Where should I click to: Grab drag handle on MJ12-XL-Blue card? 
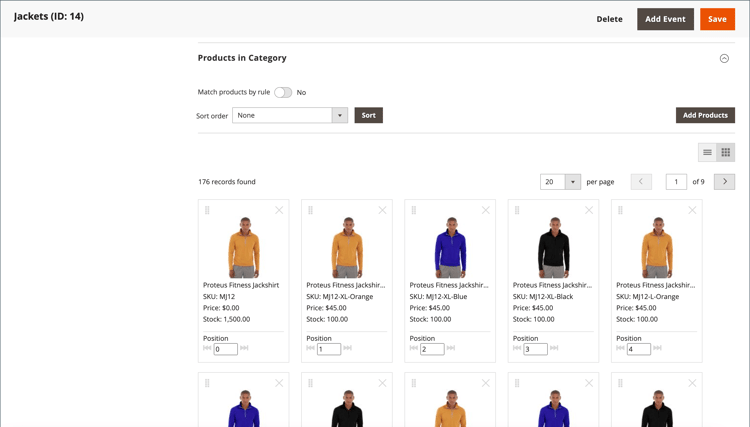(x=414, y=210)
